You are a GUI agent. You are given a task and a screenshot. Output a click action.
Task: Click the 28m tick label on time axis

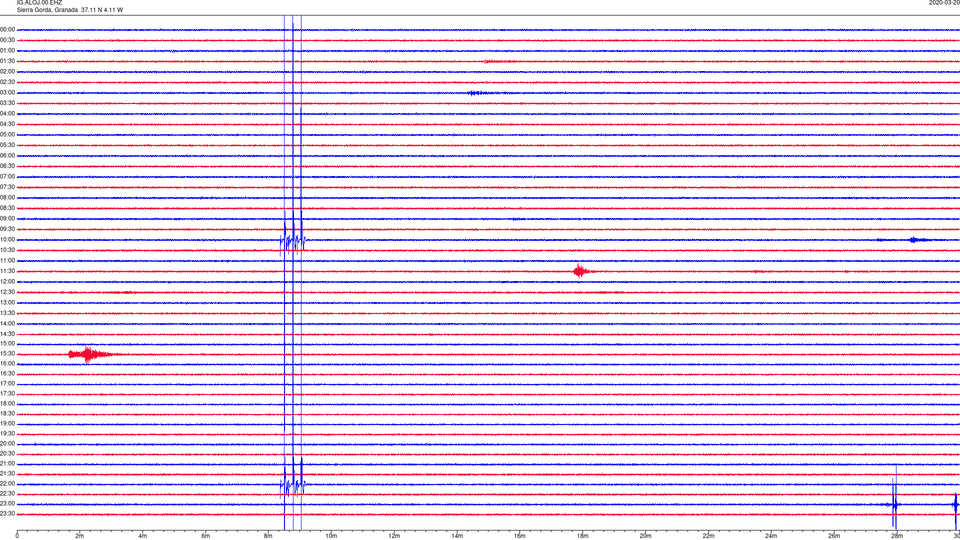(897, 536)
